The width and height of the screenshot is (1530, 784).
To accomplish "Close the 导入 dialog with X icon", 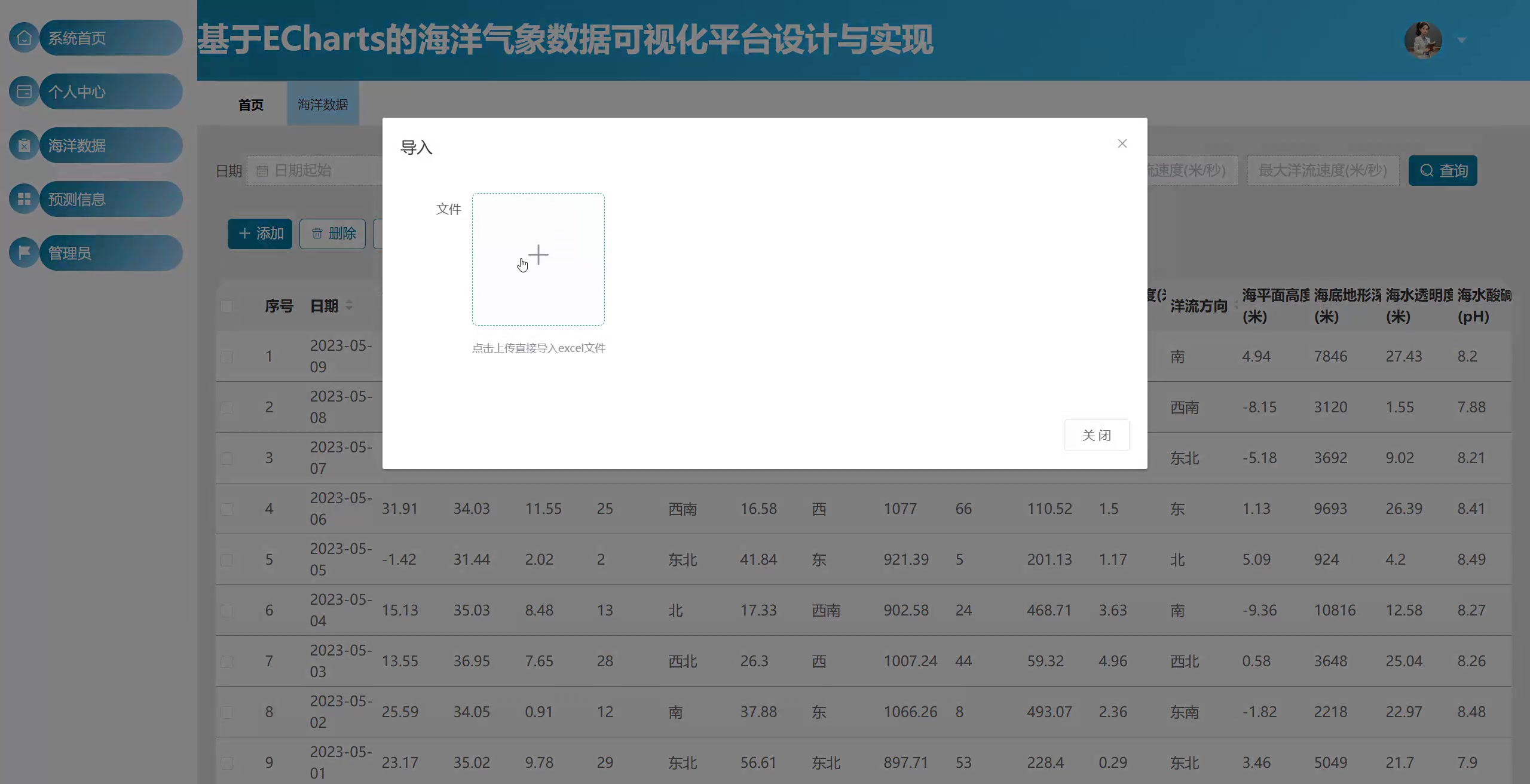I will pyautogui.click(x=1122, y=143).
